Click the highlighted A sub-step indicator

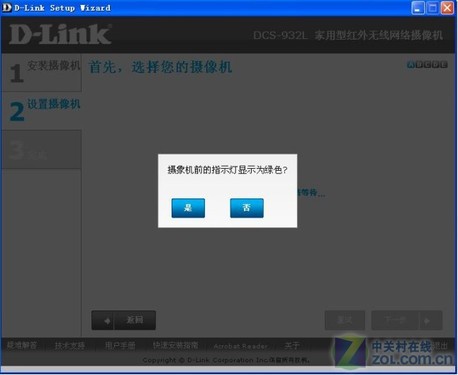click(x=411, y=65)
